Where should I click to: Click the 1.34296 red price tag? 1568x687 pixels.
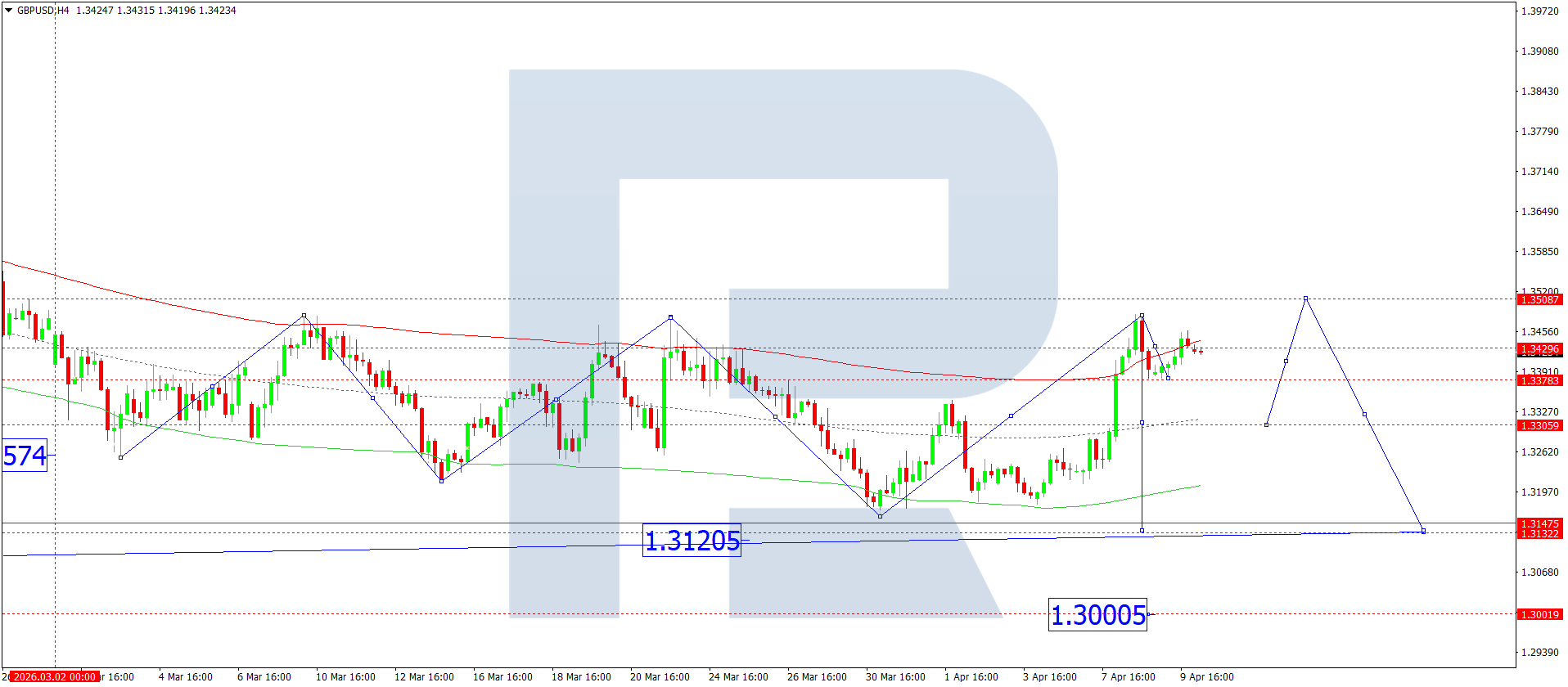tap(1539, 349)
